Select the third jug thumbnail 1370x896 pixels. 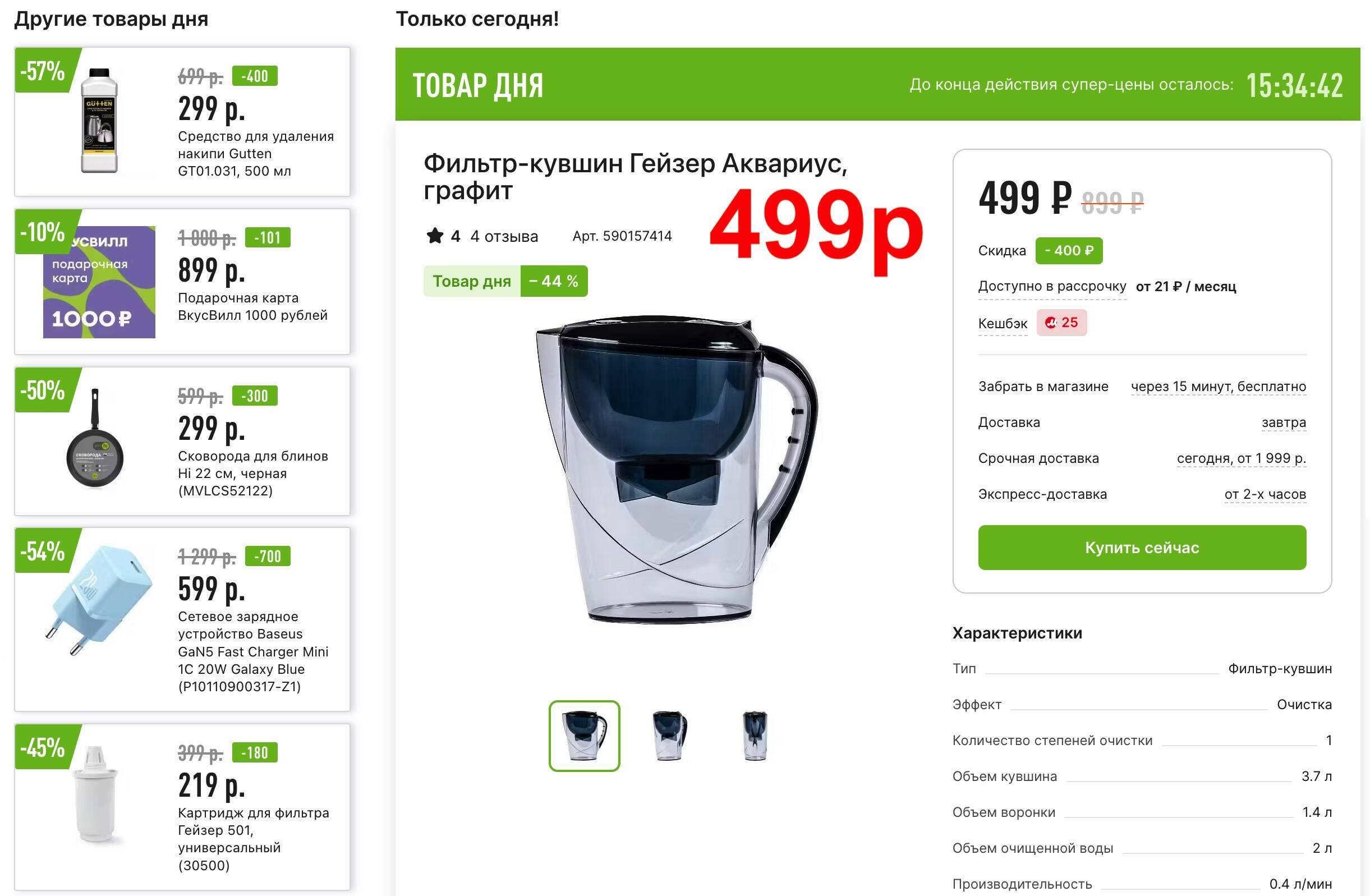pos(755,736)
